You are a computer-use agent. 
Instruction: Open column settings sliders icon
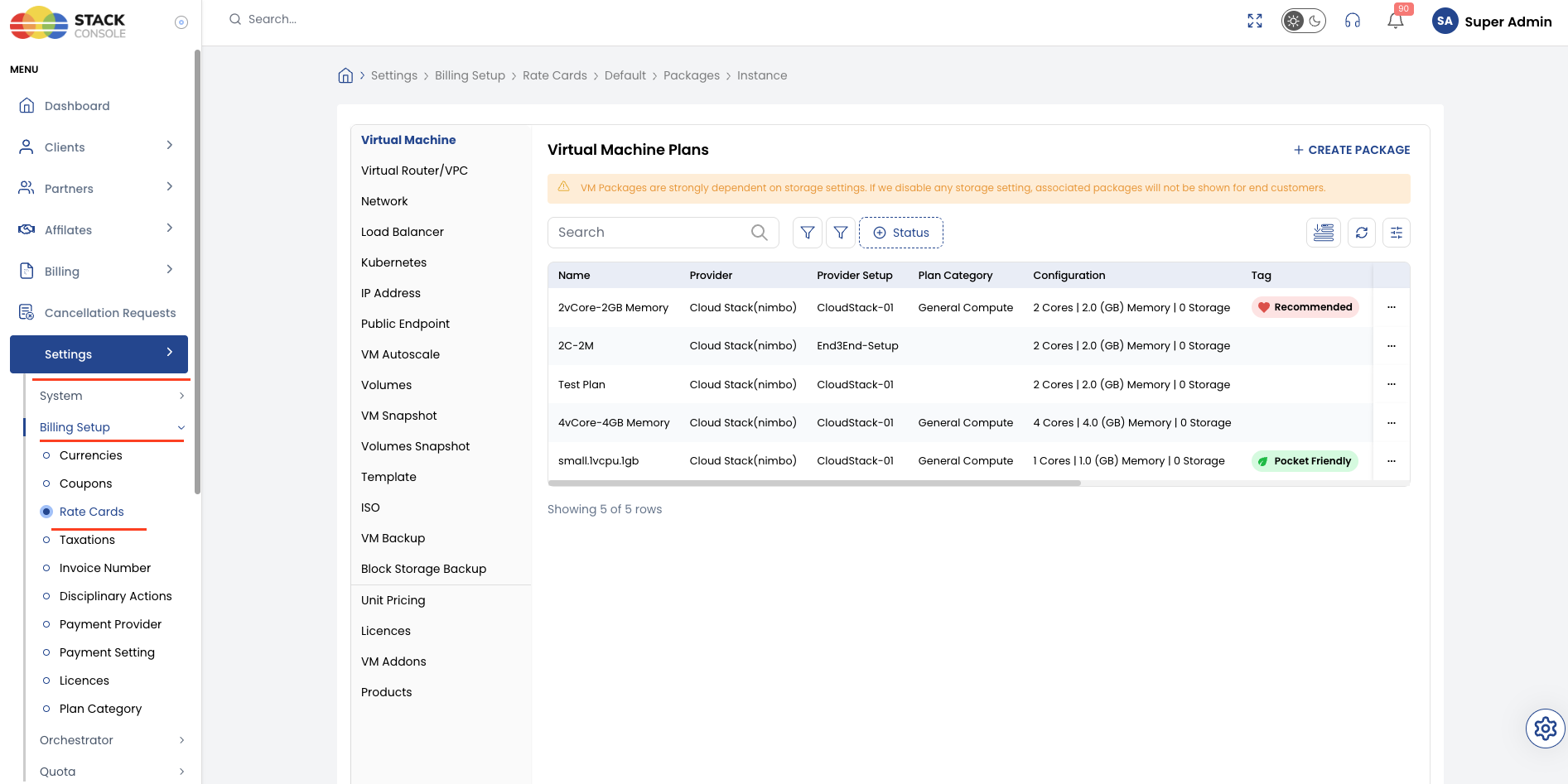[x=1397, y=233]
